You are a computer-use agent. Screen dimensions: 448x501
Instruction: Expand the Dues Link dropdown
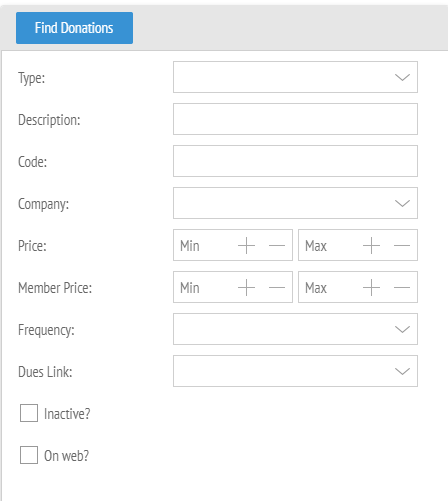coord(295,371)
